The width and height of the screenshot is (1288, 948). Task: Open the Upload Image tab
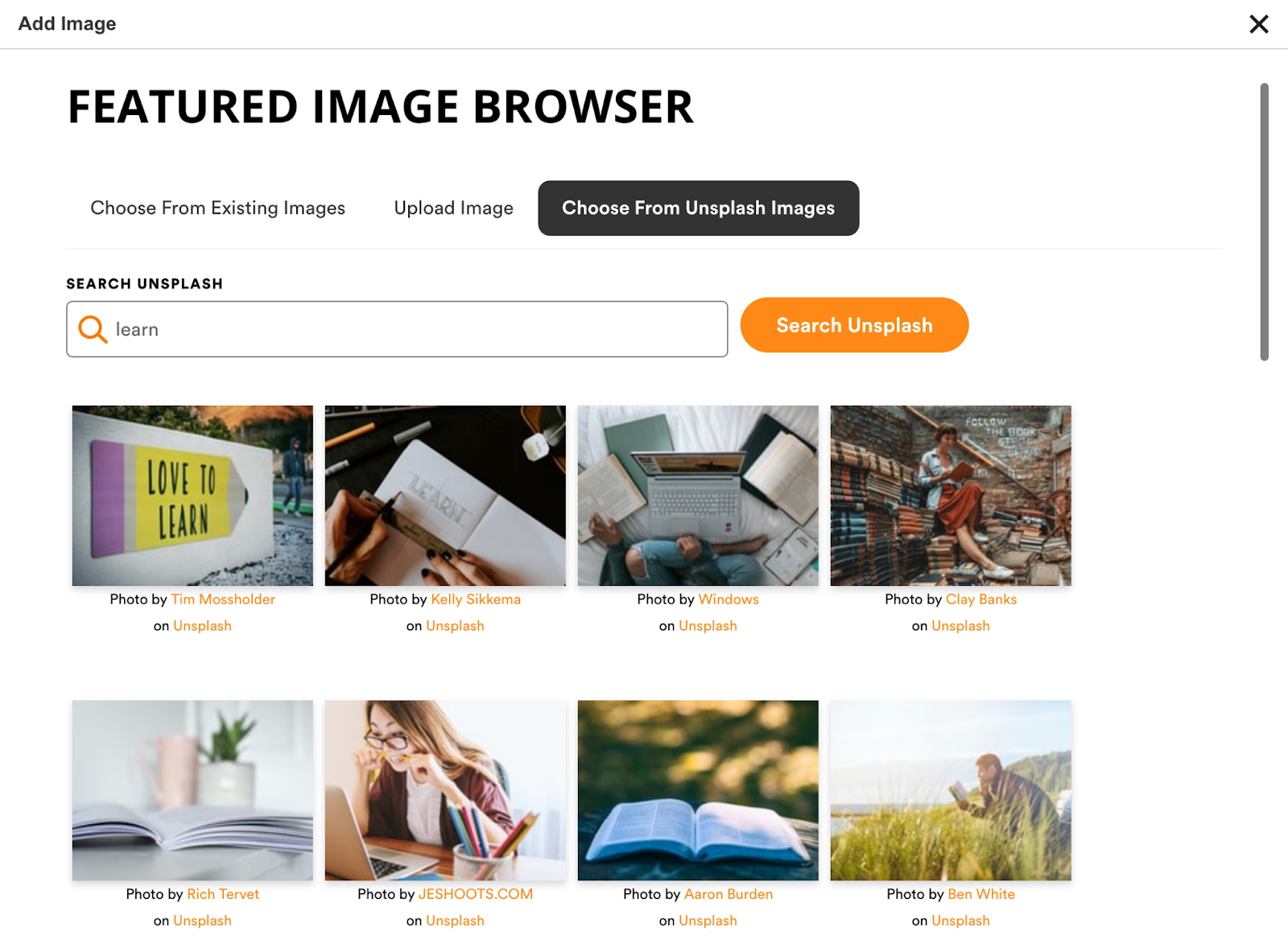[453, 208]
